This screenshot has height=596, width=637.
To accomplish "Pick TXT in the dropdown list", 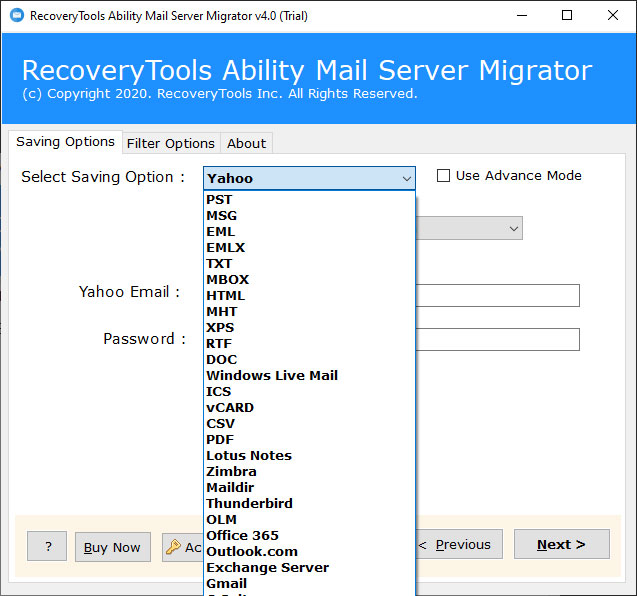I will [x=309, y=263].
